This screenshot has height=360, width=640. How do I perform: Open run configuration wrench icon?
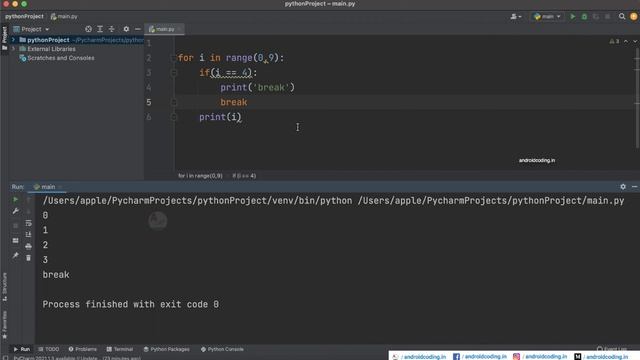[x=16, y=211]
